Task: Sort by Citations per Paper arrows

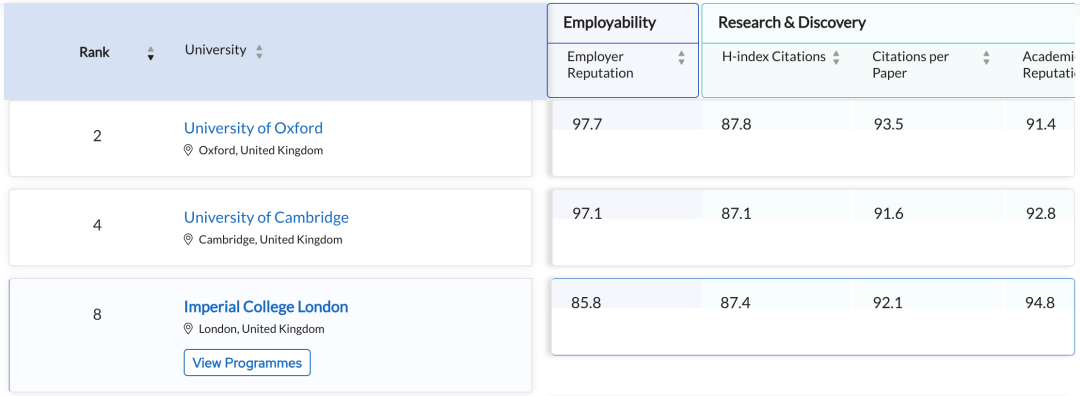Action: tap(986, 58)
